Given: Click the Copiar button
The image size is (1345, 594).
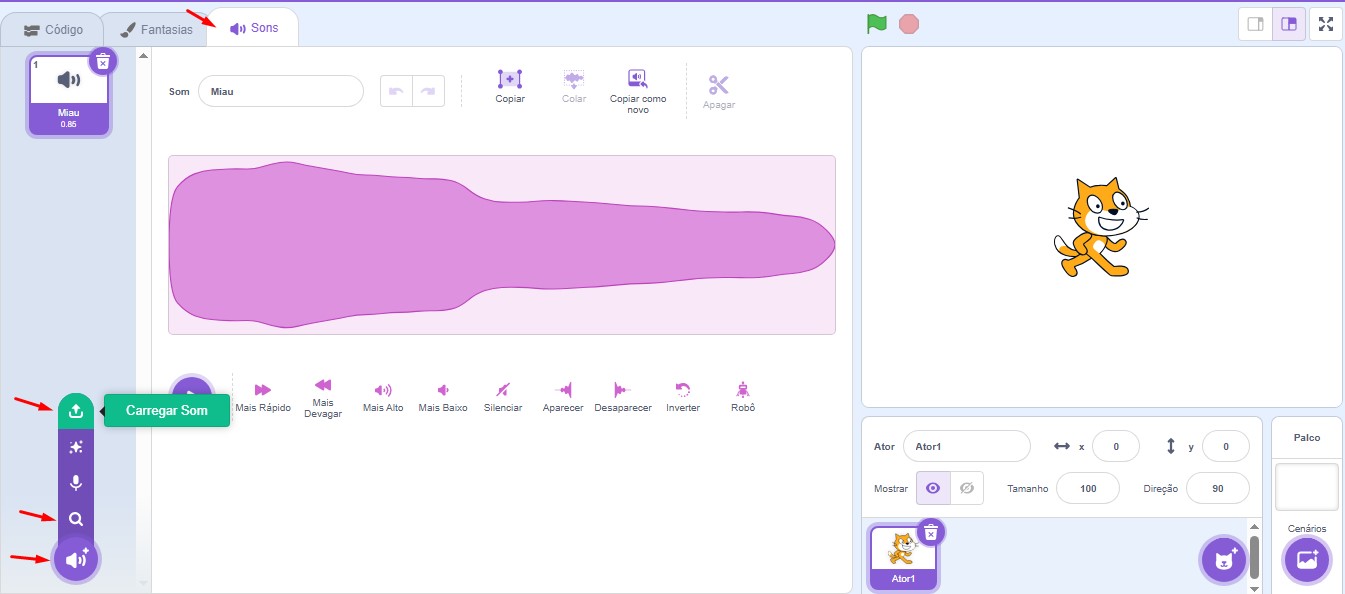Looking at the screenshot, I should [510, 87].
